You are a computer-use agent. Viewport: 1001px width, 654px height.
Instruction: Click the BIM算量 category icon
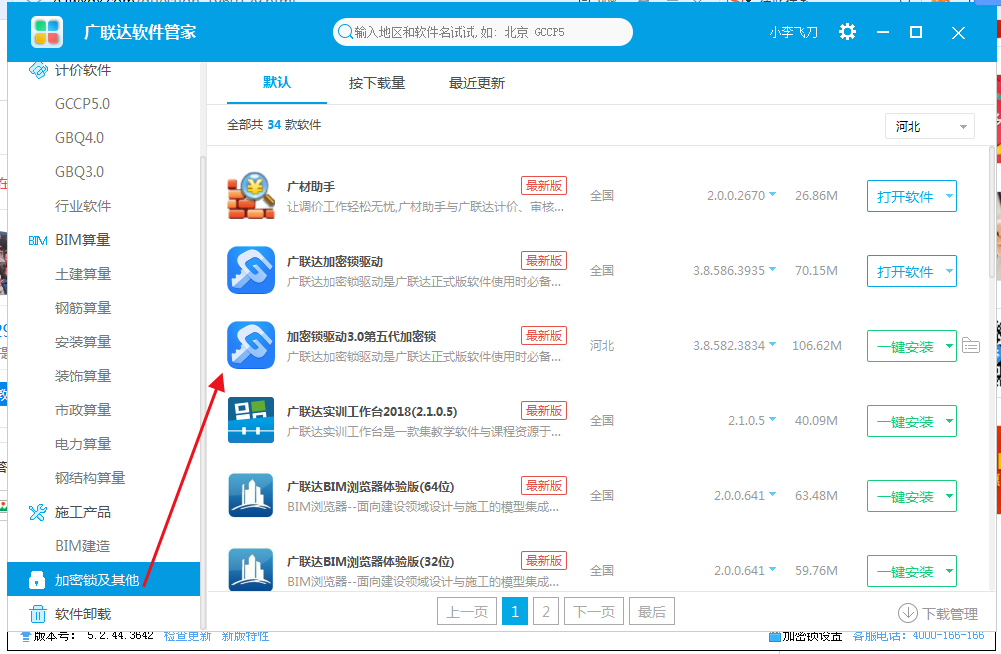point(38,240)
